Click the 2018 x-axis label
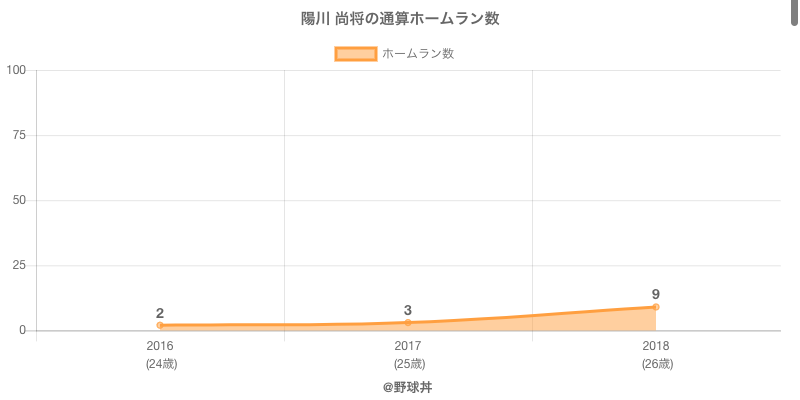800x400 pixels. click(656, 346)
